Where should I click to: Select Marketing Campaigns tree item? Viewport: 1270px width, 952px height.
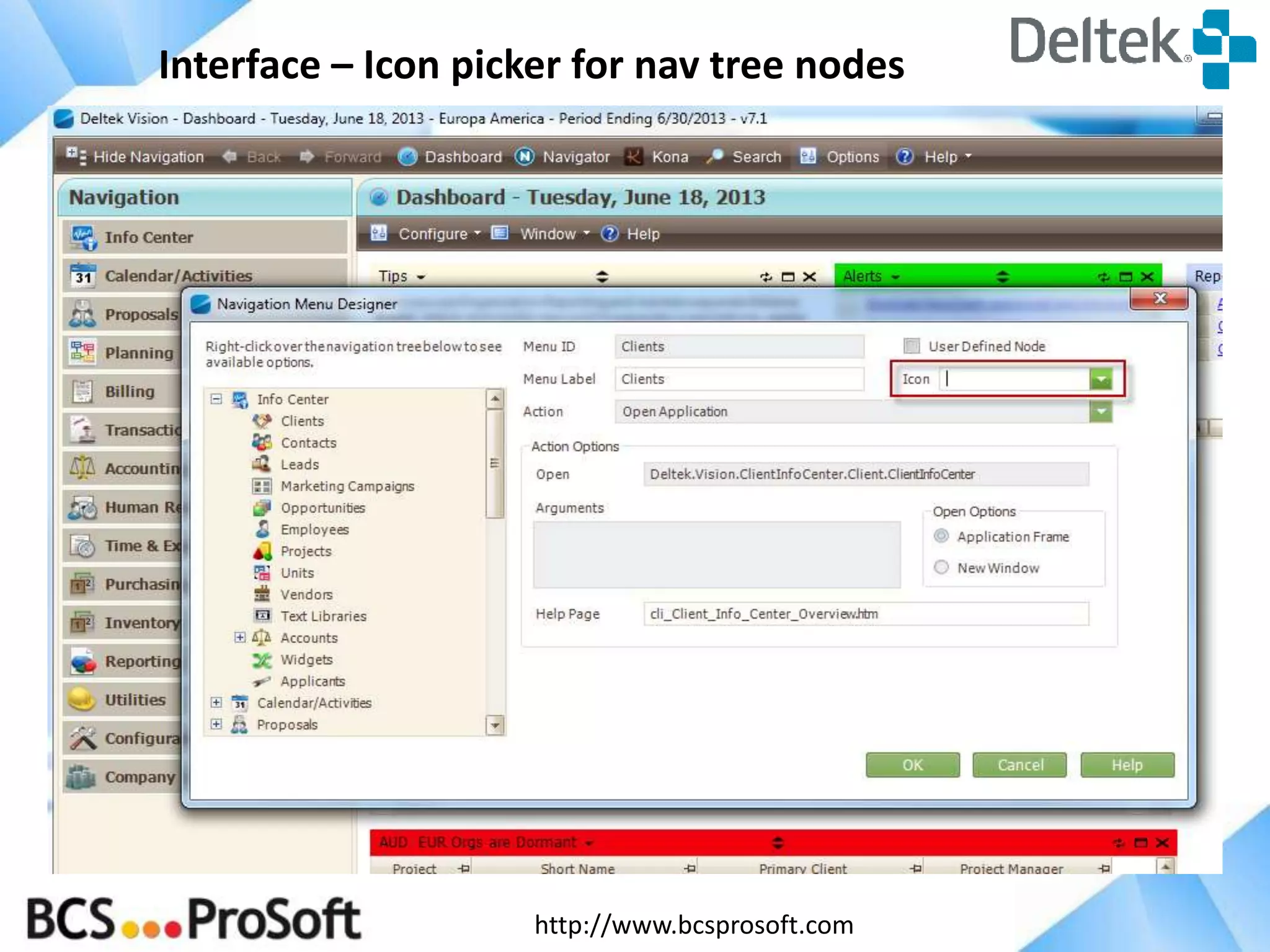pos(347,486)
